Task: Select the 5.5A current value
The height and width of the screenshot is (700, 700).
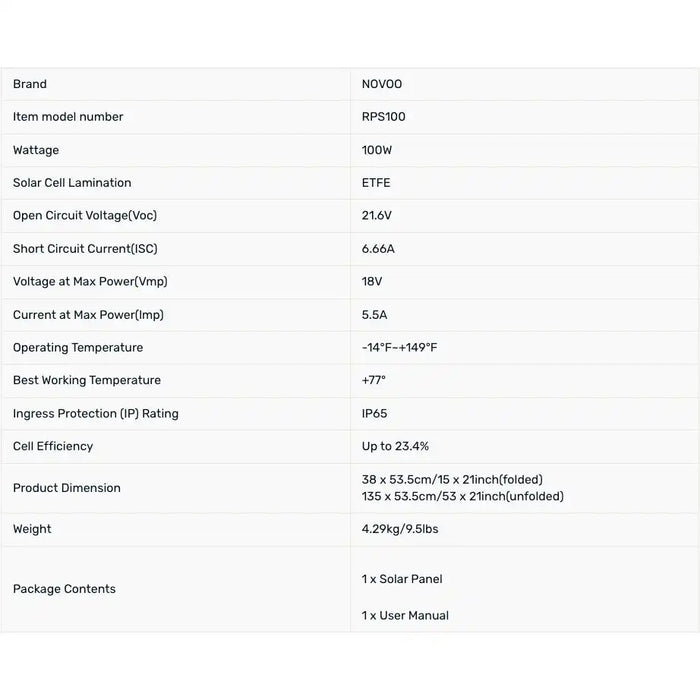Action: point(374,315)
